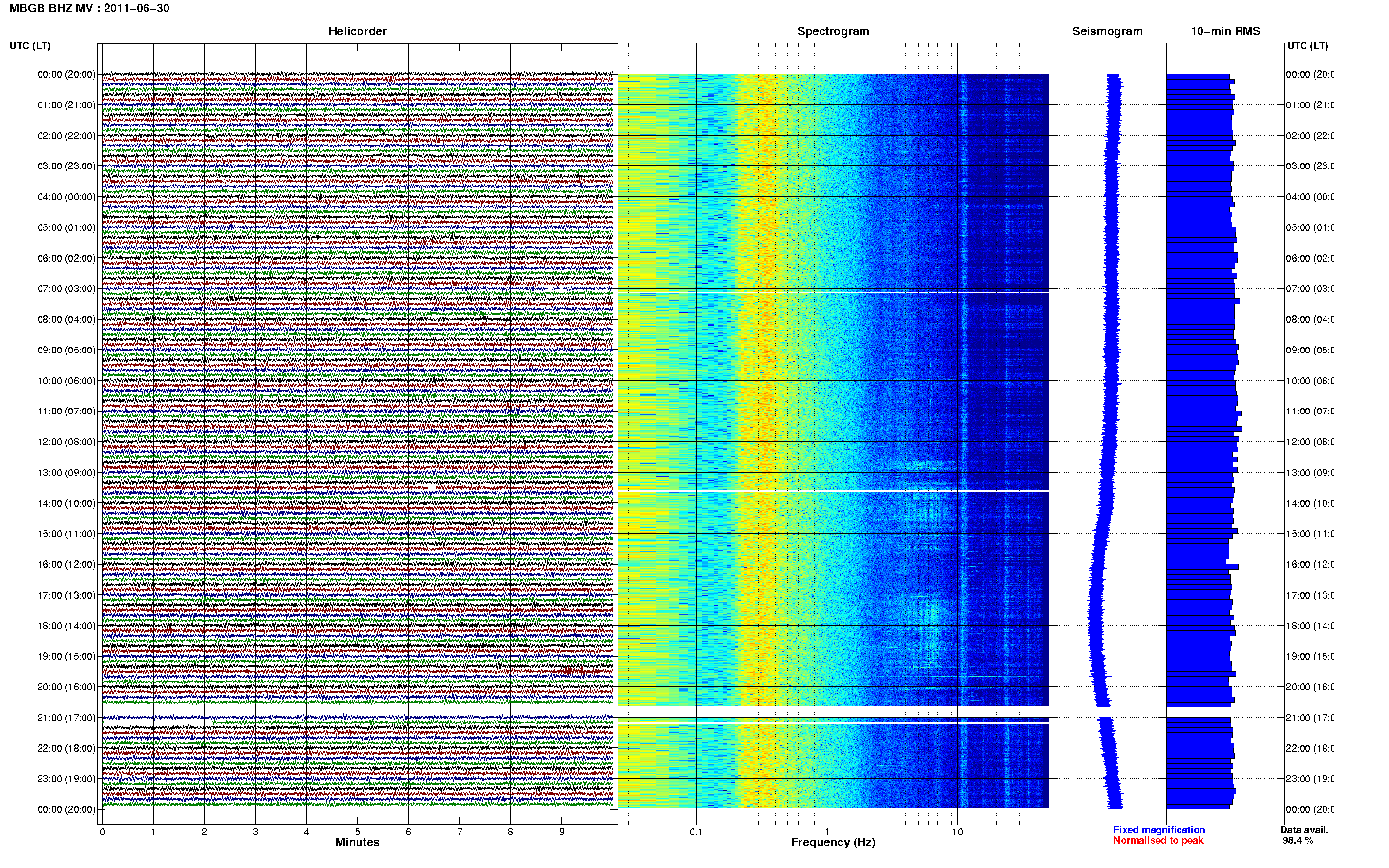1389x868 pixels.
Task: Click the left "UTC (LT)" axis label
Action: pyautogui.click(x=30, y=46)
